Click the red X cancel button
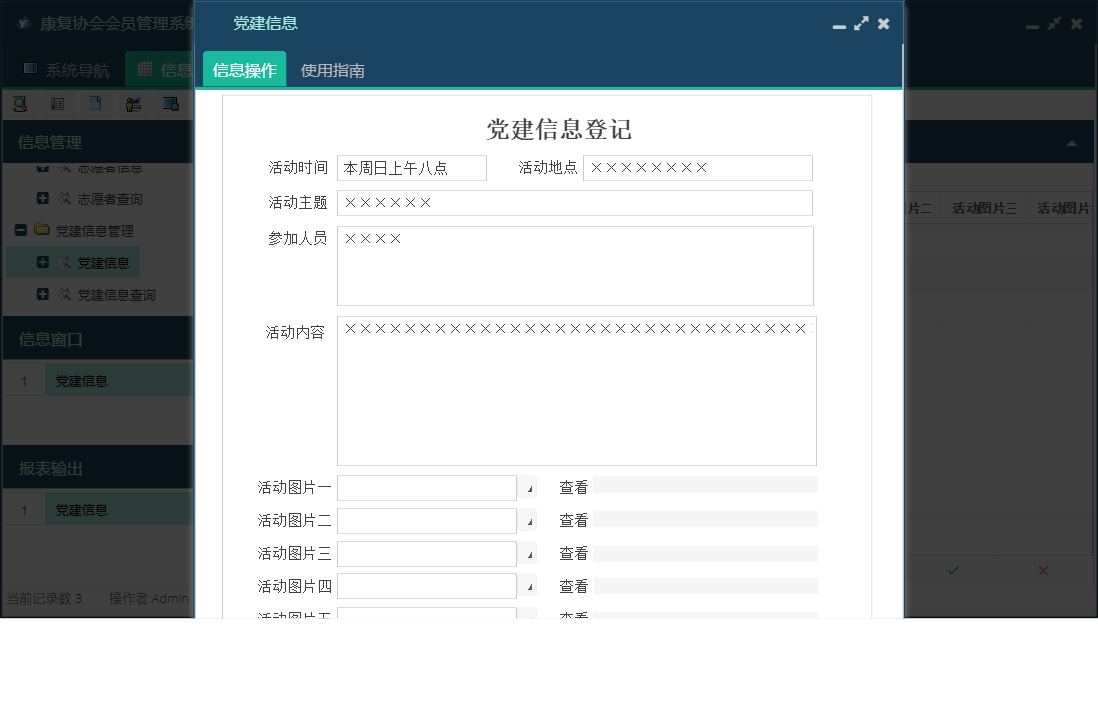This screenshot has width=1098, height=705. [1043, 570]
